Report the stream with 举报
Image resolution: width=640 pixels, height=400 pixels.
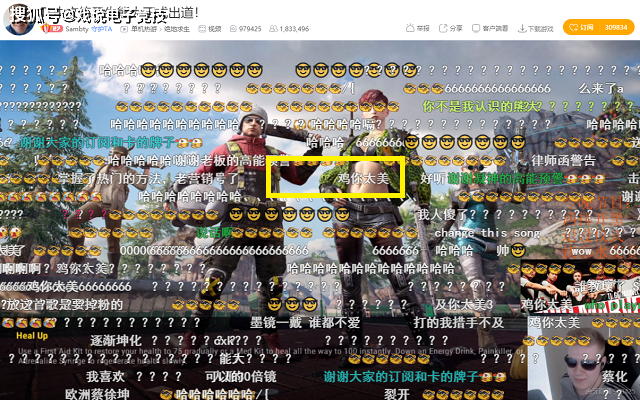pyautogui.click(x=418, y=28)
